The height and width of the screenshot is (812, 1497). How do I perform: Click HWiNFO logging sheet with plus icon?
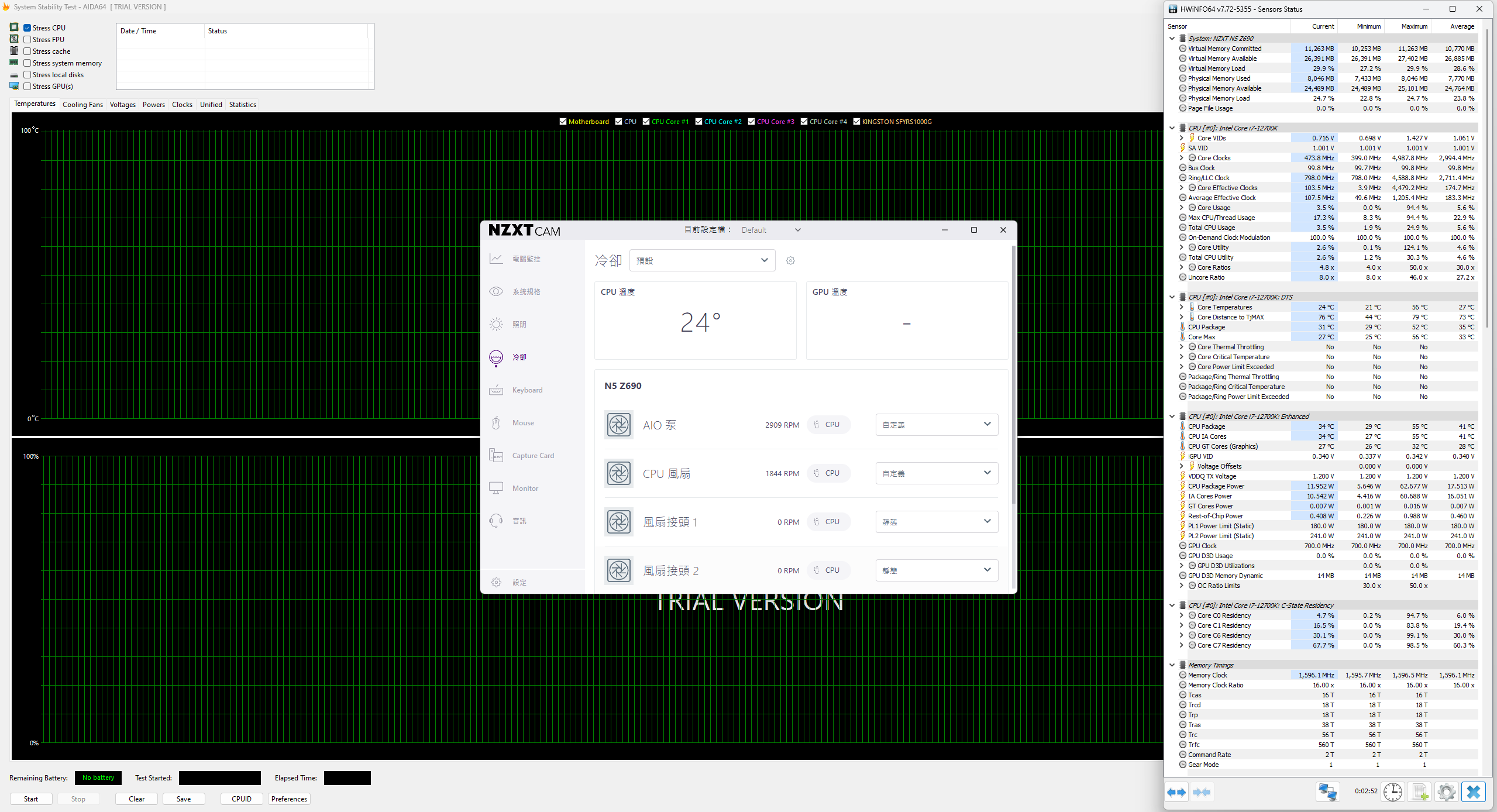click(x=1420, y=792)
